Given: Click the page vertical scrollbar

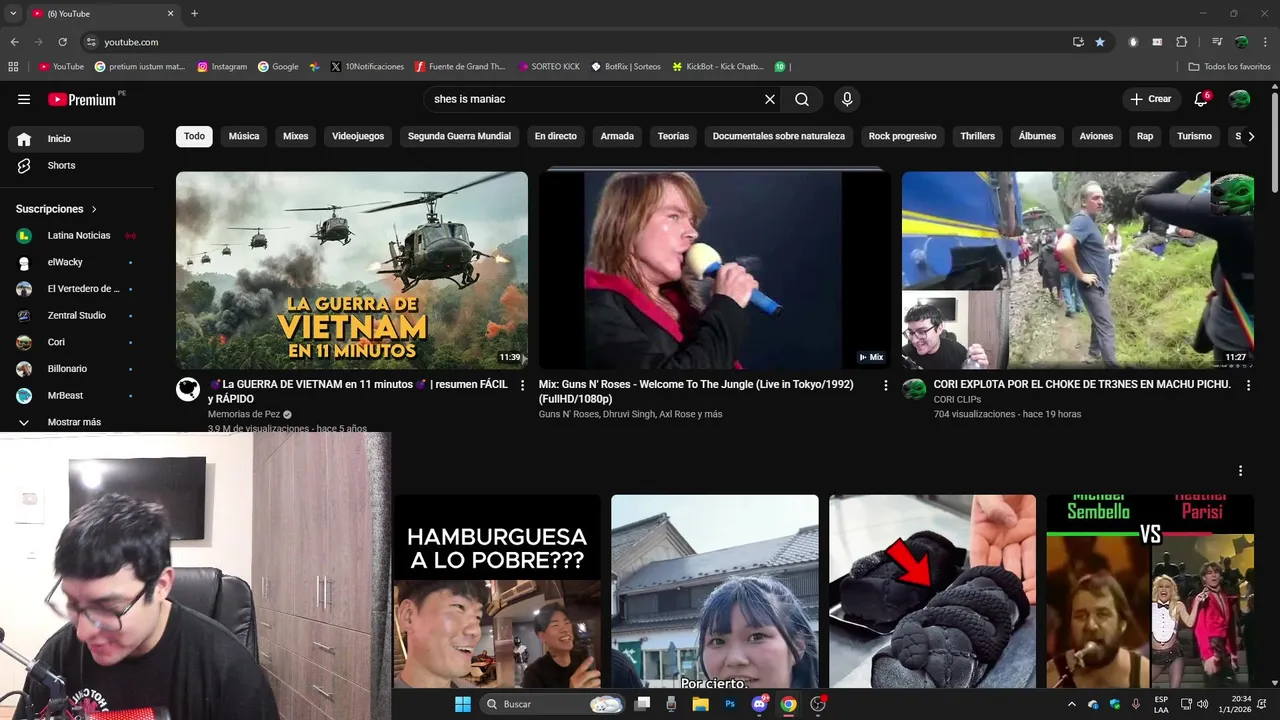Looking at the screenshot, I should coord(1275,140).
